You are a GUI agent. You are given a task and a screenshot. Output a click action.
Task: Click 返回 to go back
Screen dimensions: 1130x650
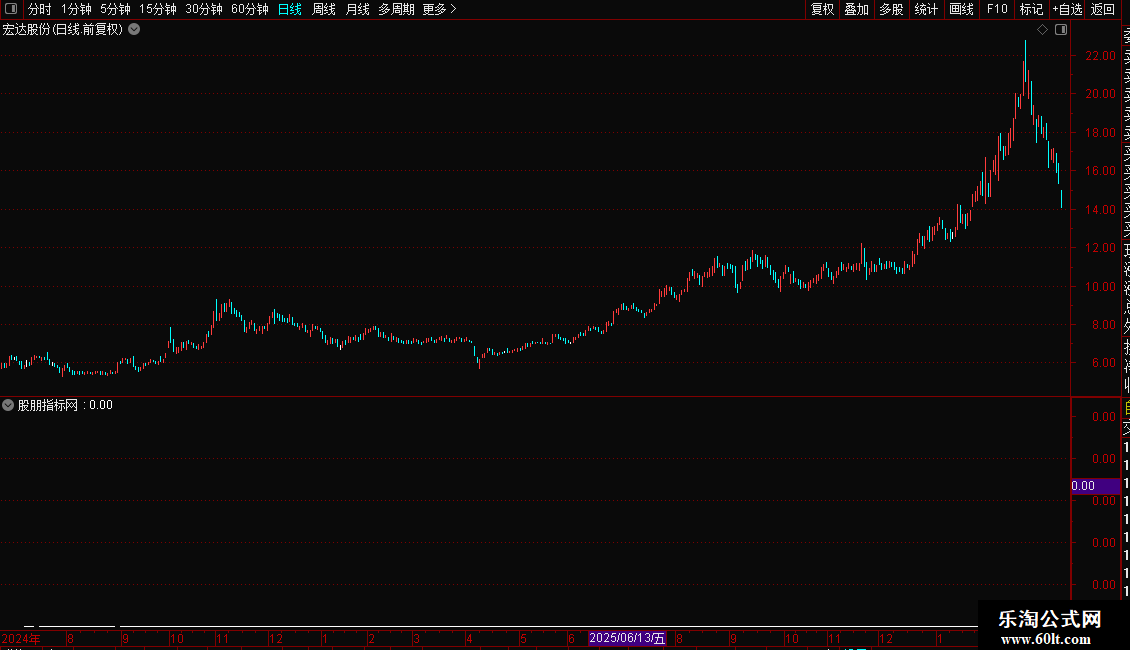click(1103, 9)
